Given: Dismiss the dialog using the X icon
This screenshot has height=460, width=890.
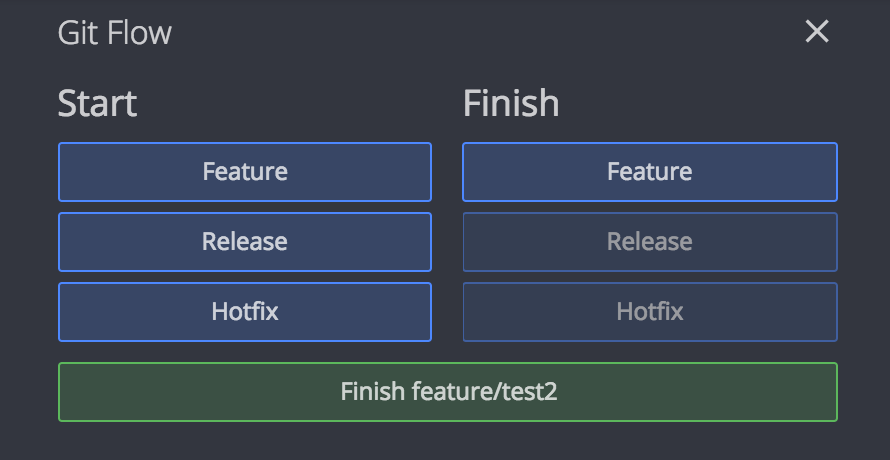Looking at the screenshot, I should click(x=817, y=31).
